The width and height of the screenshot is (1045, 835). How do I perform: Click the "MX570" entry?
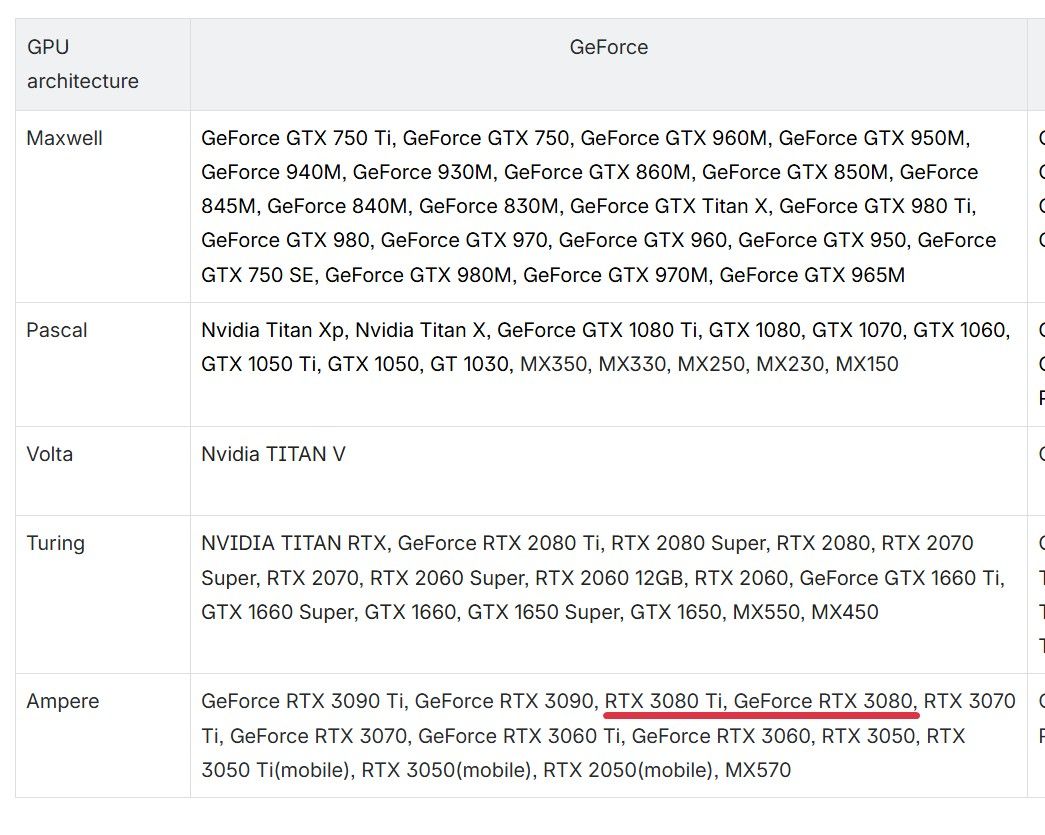[757, 770]
